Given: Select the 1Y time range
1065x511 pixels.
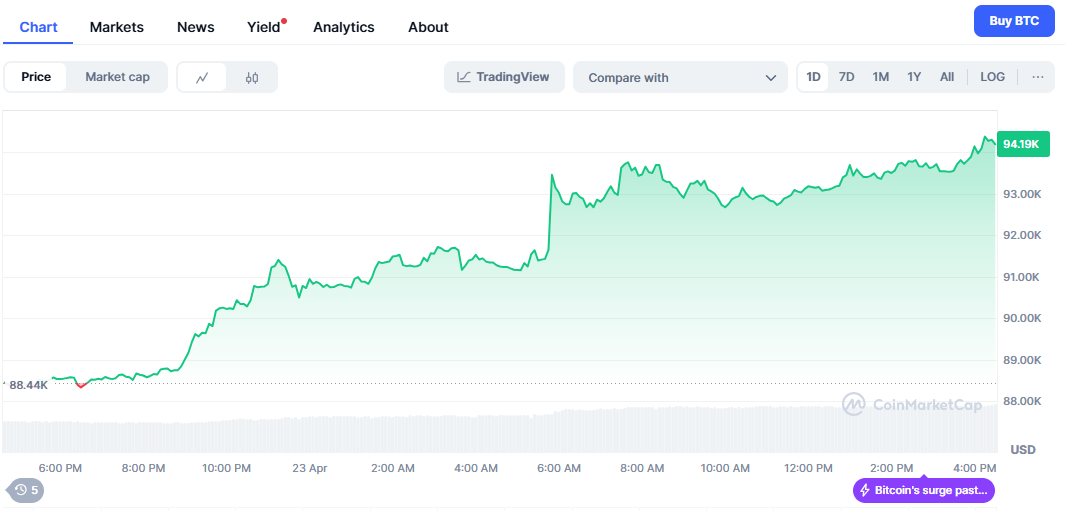Looking at the screenshot, I should pyautogui.click(x=914, y=77).
